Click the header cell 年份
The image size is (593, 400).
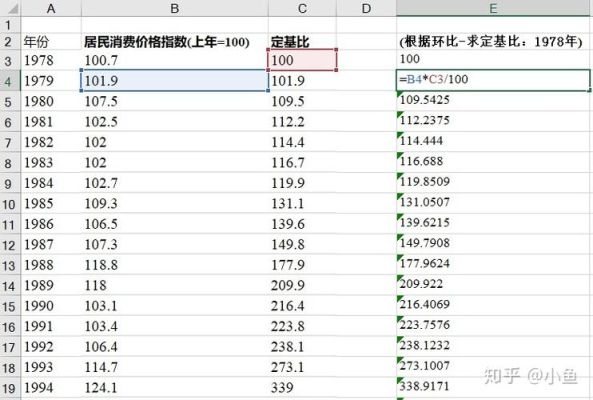(x=51, y=42)
